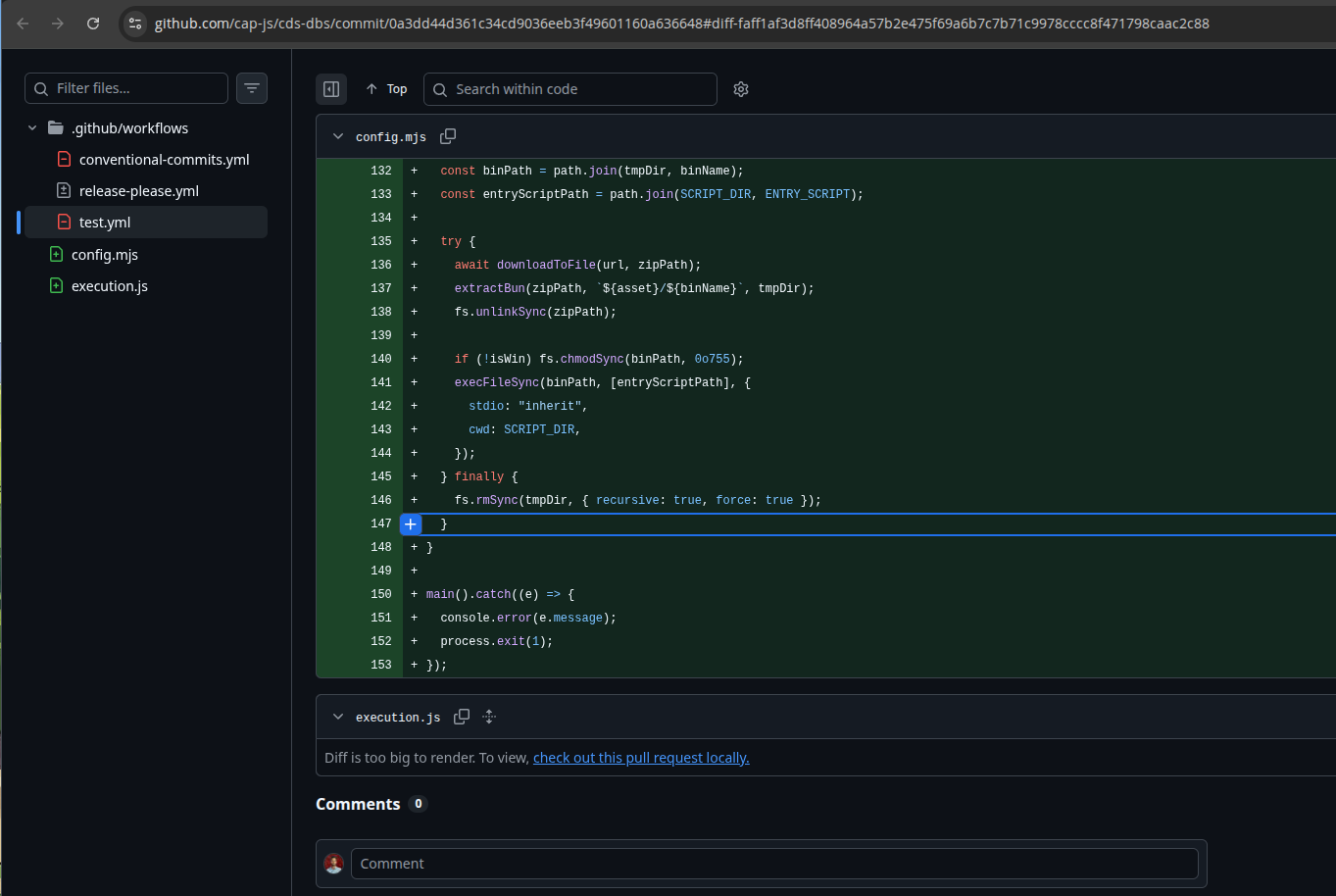Click Top to scroll to page top
This screenshot has width=1336, height=896.
(x=386, y=88)
